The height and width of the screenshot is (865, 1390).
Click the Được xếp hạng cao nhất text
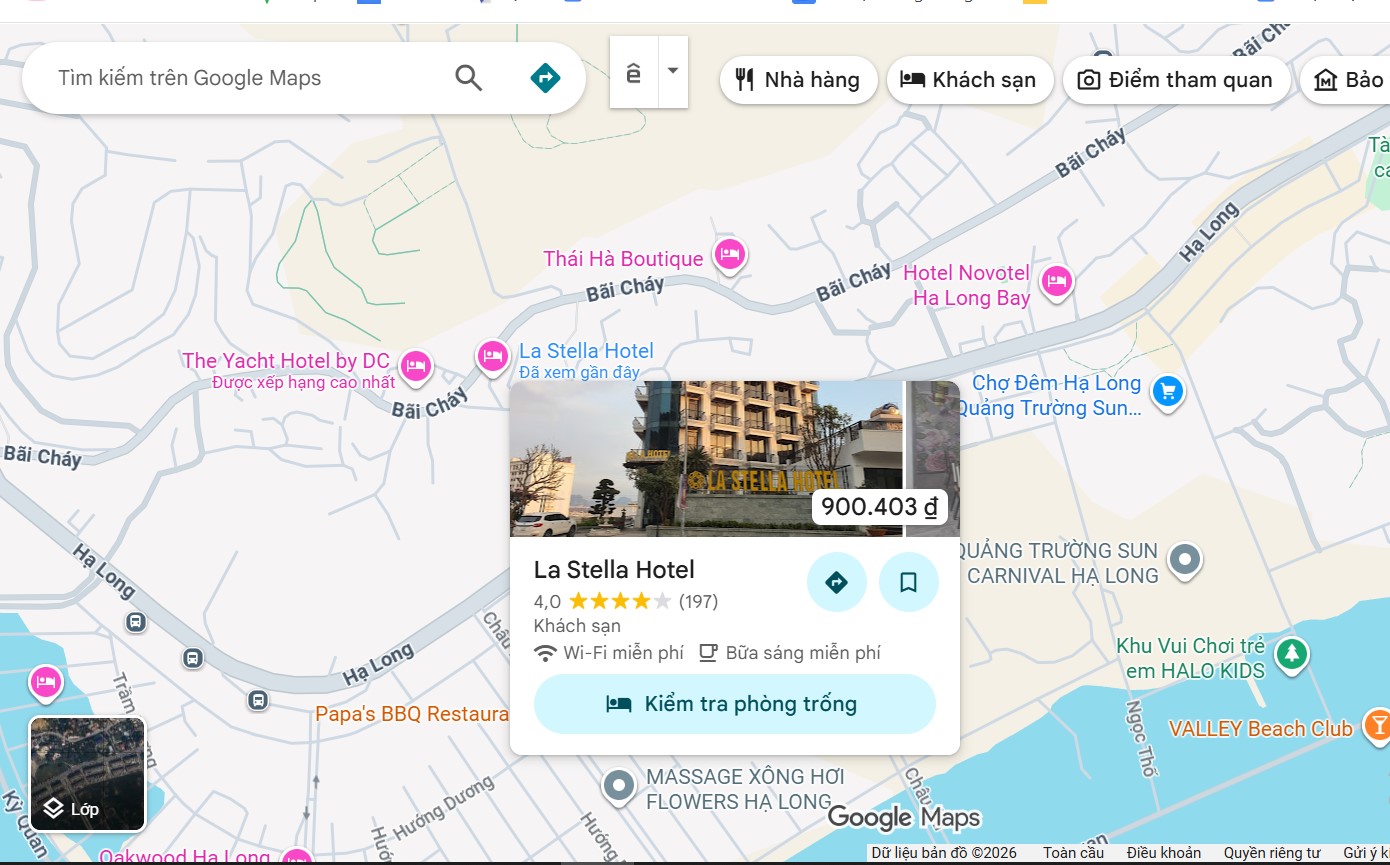pyautogui.click(x=304, y=382)
